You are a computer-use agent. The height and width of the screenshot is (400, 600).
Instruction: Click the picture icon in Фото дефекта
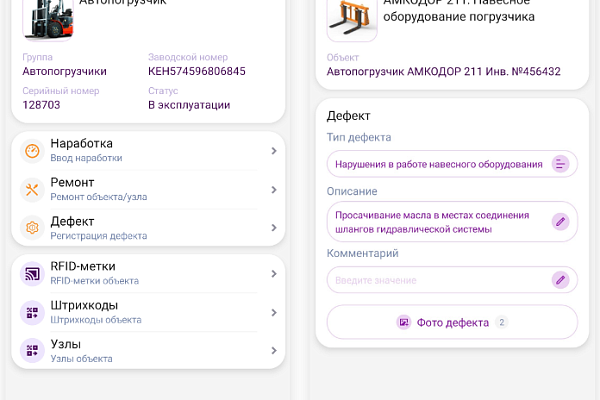click(x=403, y=322)
